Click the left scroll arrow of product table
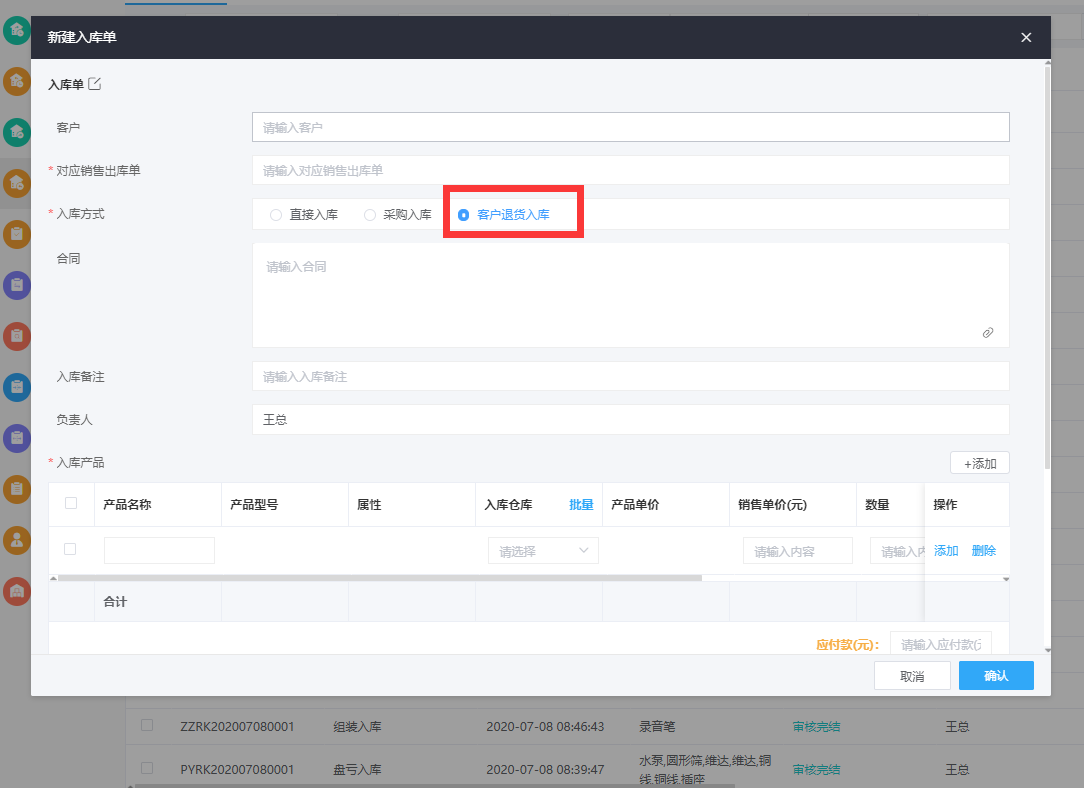1084x788 pixels. [x=53, y=578]
